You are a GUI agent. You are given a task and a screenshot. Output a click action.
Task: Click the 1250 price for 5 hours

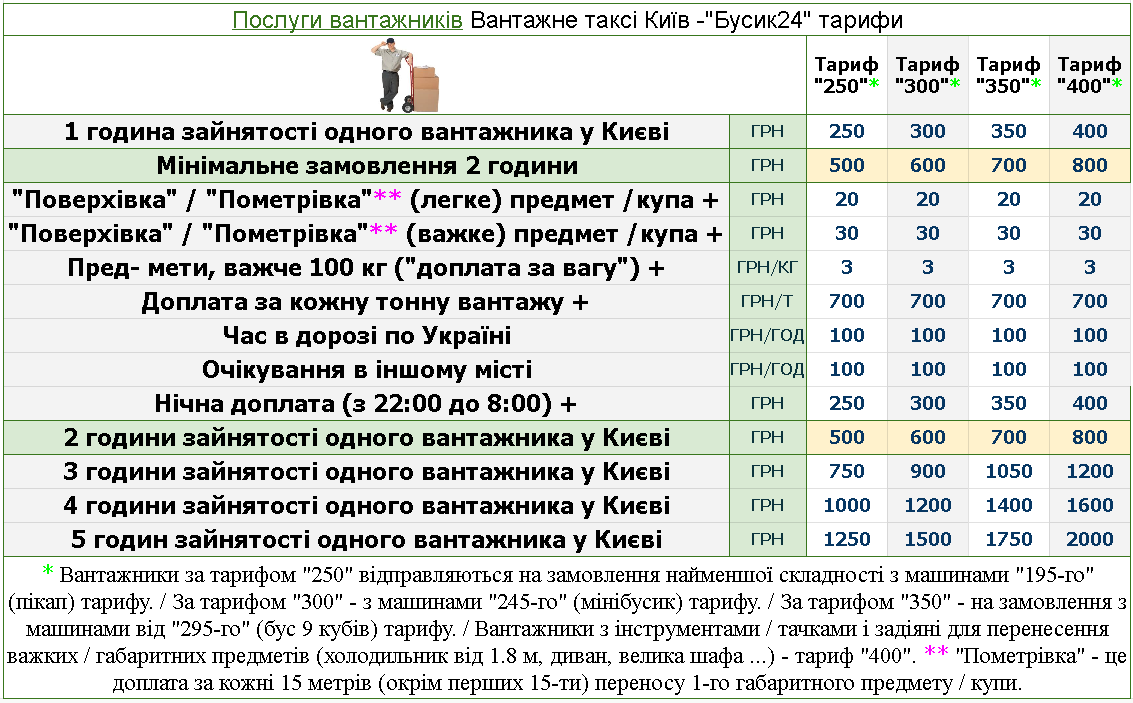[847, 540]
